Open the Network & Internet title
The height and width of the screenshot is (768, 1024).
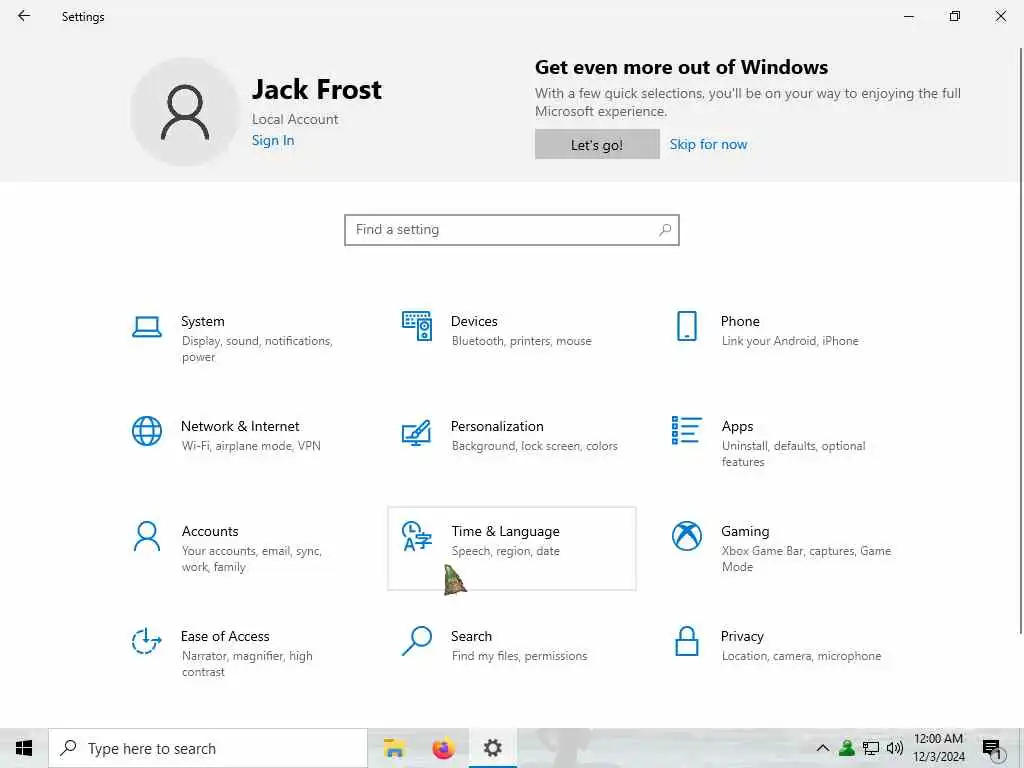tap(240, 426)
